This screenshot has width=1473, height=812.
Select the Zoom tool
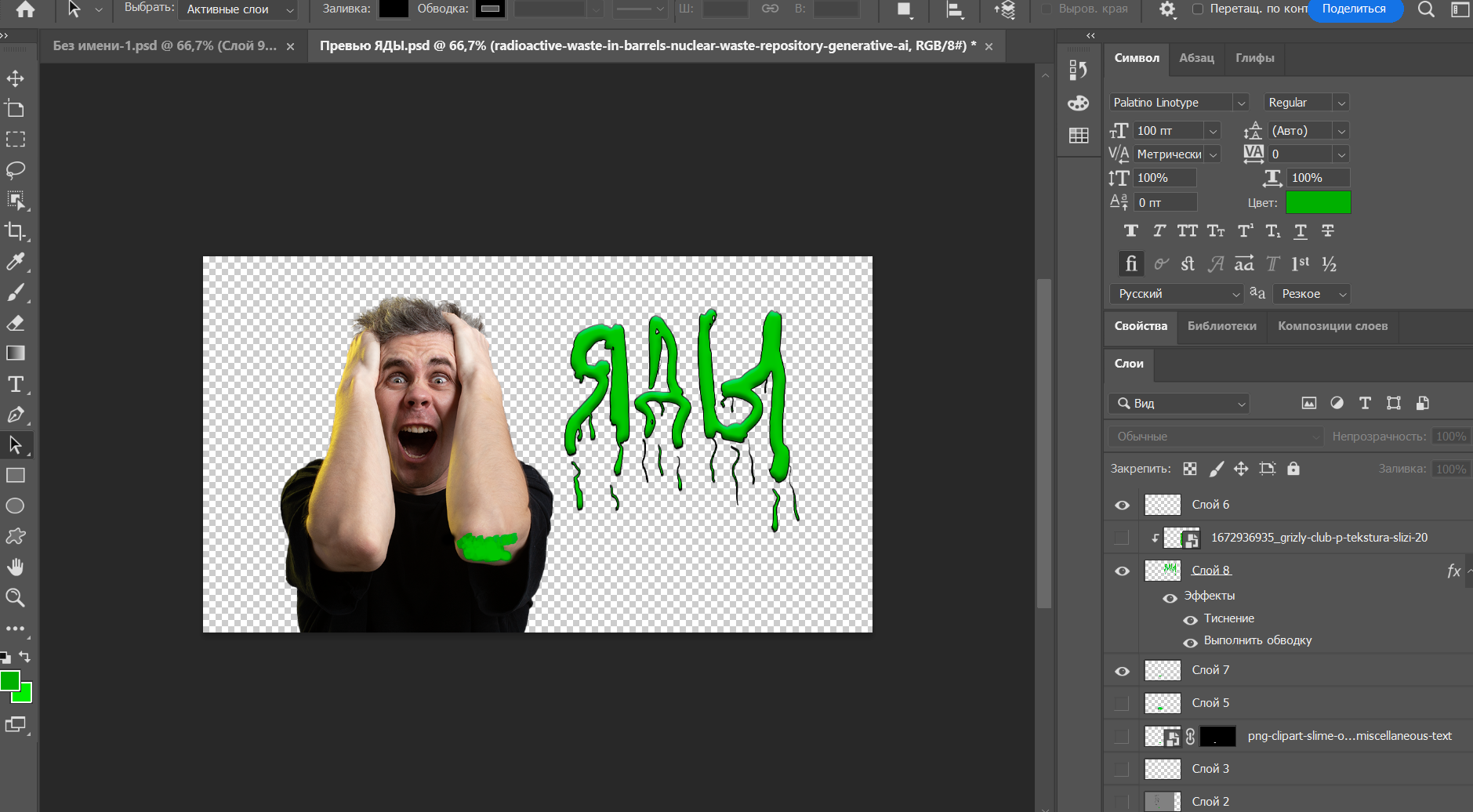pos(15,597)
